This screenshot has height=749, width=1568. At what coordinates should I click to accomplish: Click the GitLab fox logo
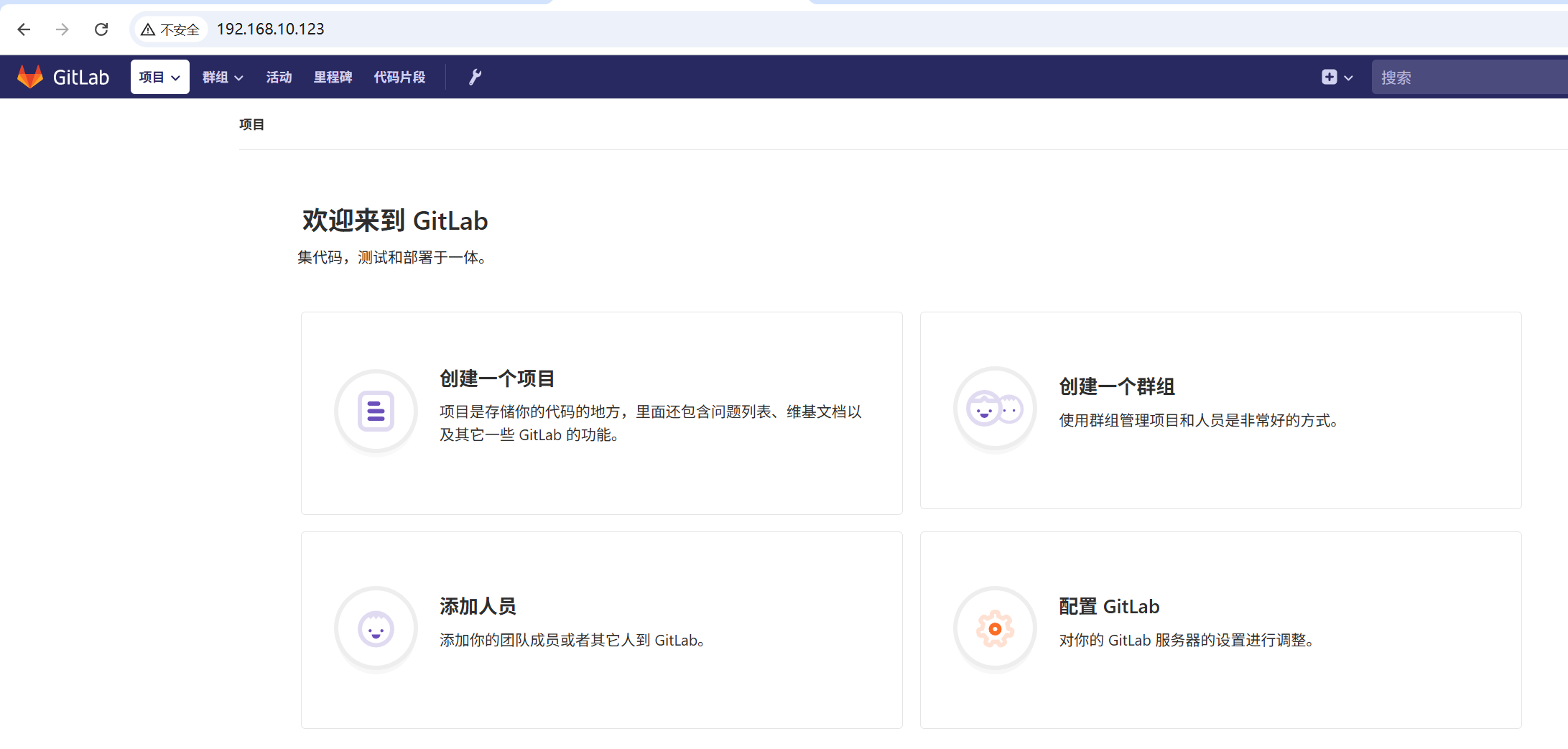[30, 77]
